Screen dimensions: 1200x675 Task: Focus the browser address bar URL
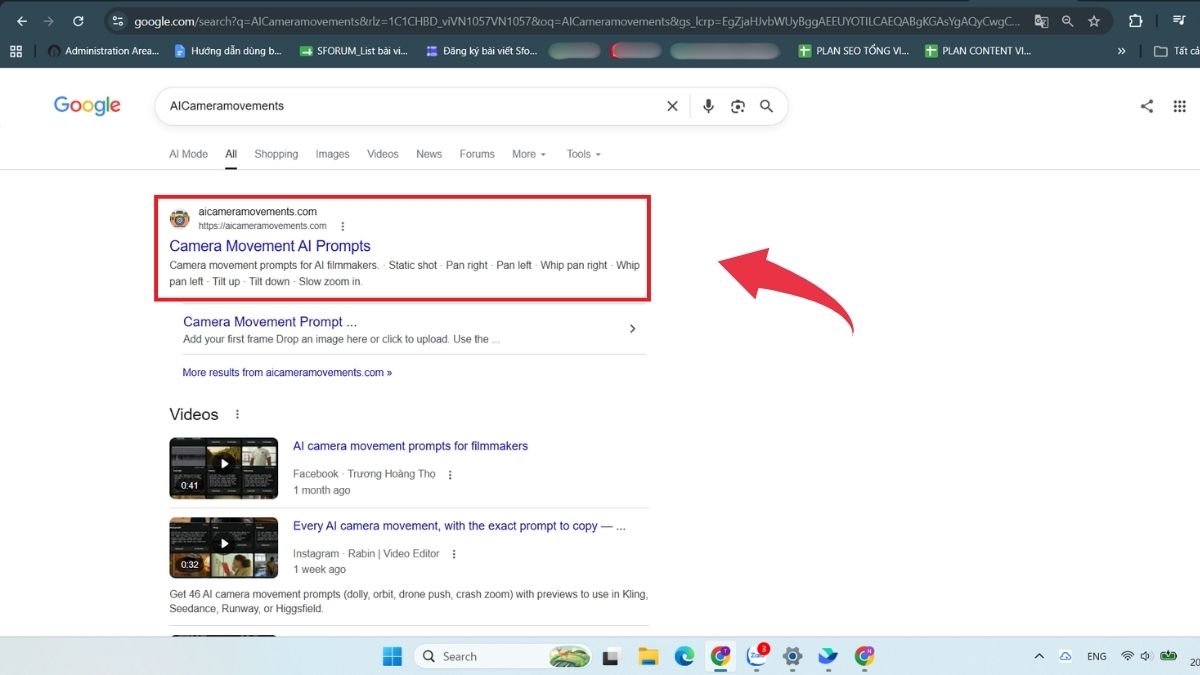(575, 21)
